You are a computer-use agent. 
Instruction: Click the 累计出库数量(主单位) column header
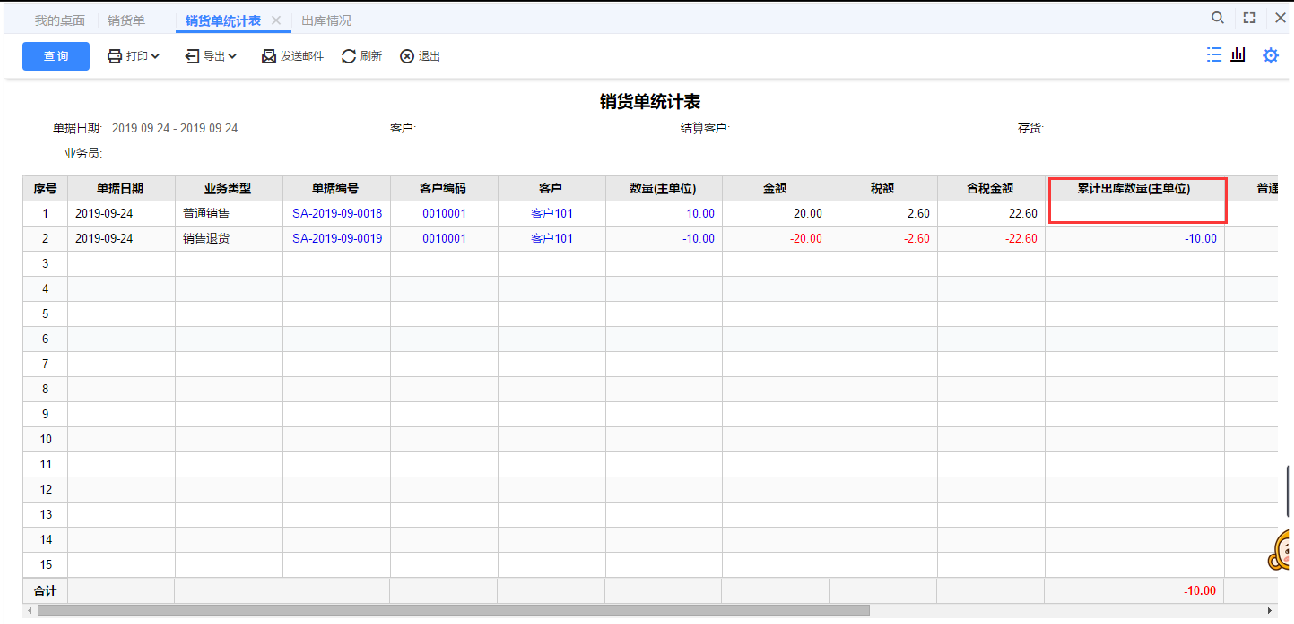(x=1134, y=188)
